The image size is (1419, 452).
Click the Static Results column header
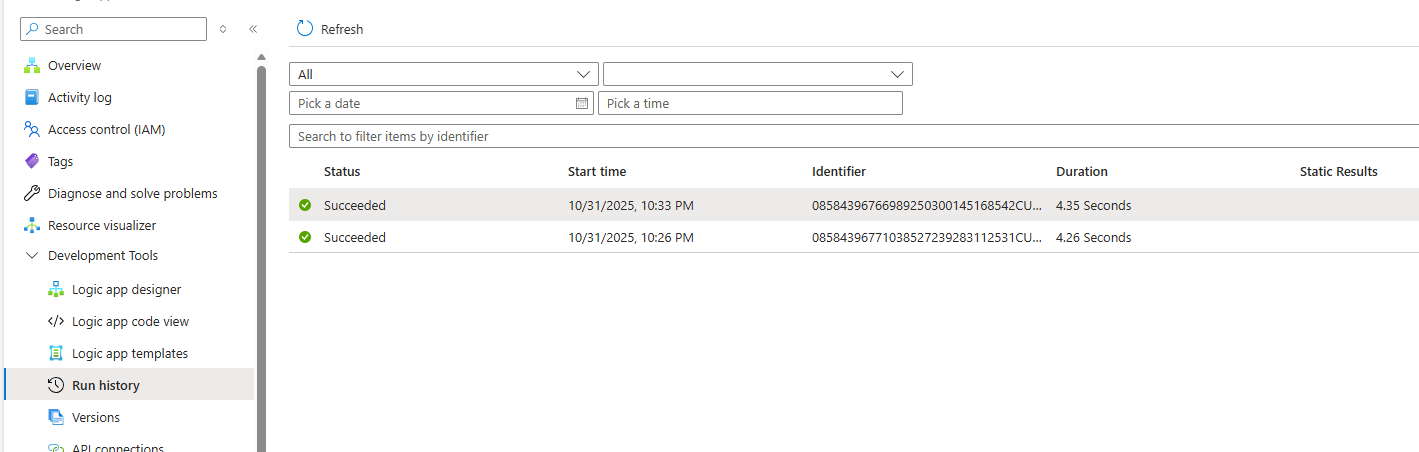point(1339,172)
